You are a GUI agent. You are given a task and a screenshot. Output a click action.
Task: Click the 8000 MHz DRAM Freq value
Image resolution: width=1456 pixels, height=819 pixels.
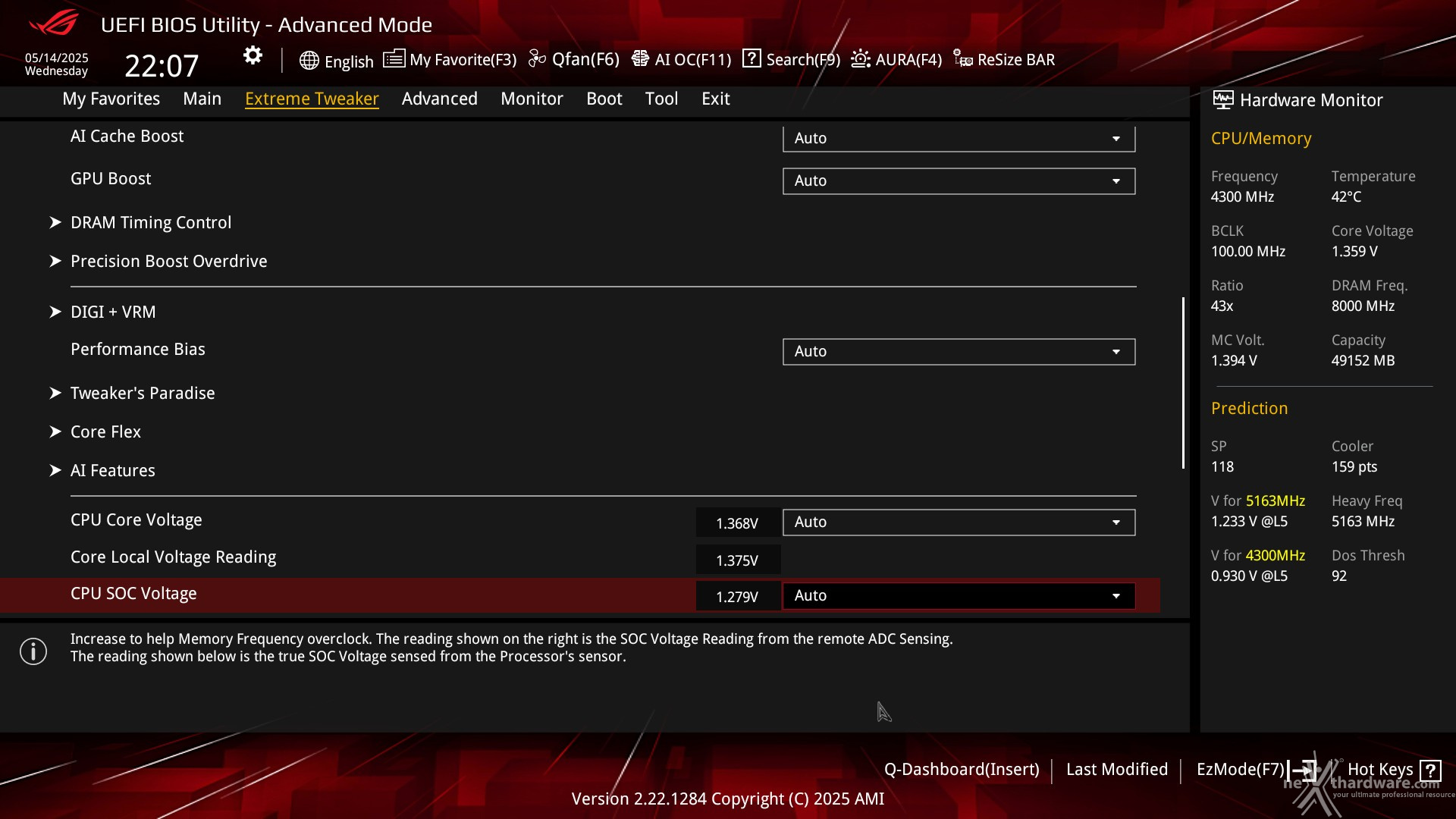(1363, 306)
